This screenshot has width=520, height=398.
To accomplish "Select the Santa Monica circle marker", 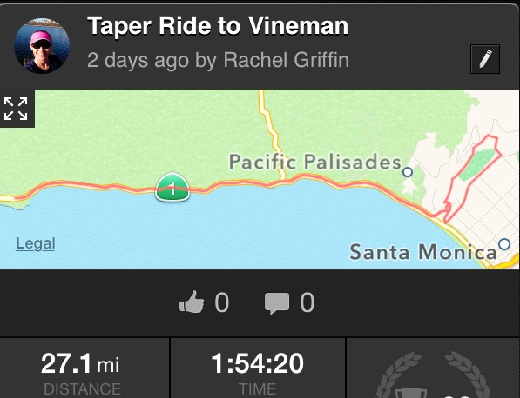I will pos(504,244).
